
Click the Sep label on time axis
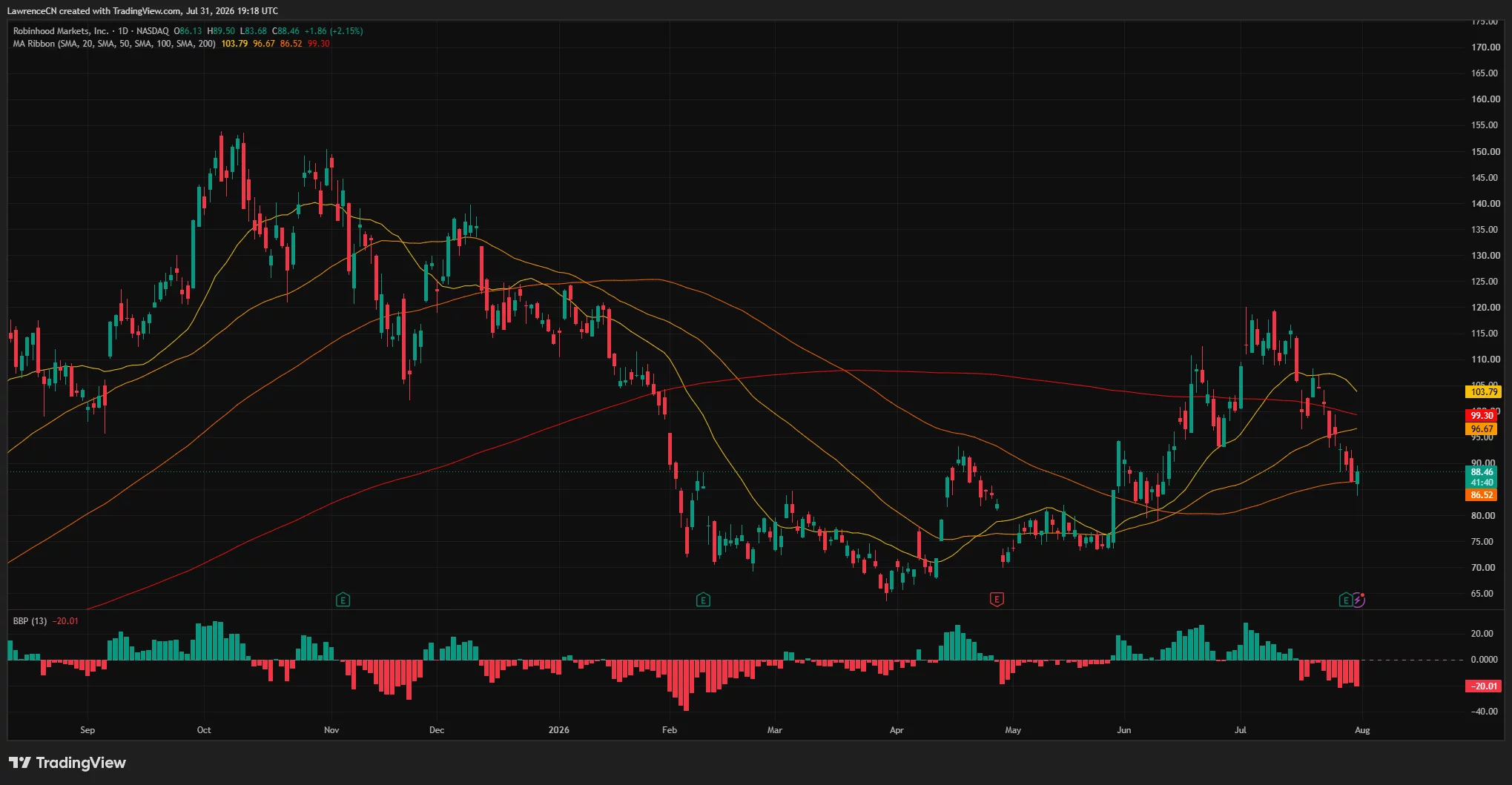[x=88, y=730]
